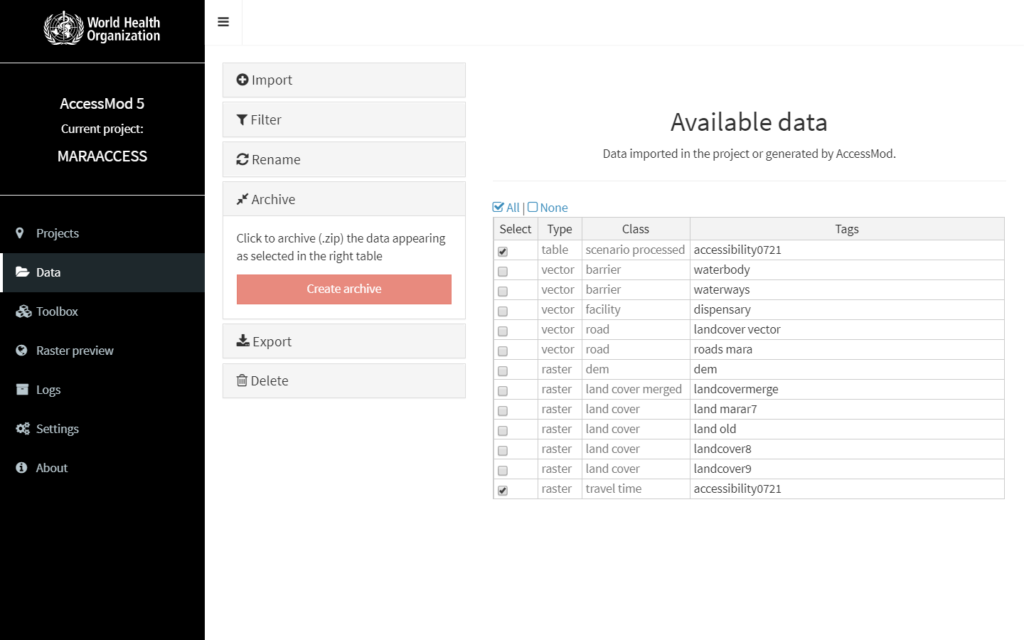The image size is (1024, 640).
Task: Click the None link to deselect everything
Action: pyautogui.click(x=553, y=208)
